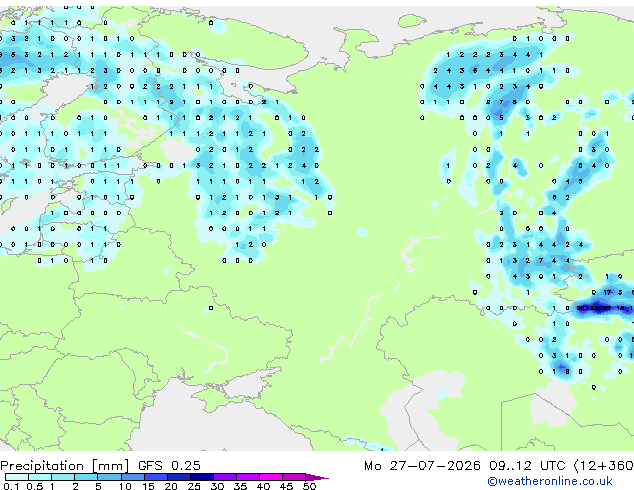
Task: Click the "(12+360" forecast offset text
Action: [x=603, y=466]
